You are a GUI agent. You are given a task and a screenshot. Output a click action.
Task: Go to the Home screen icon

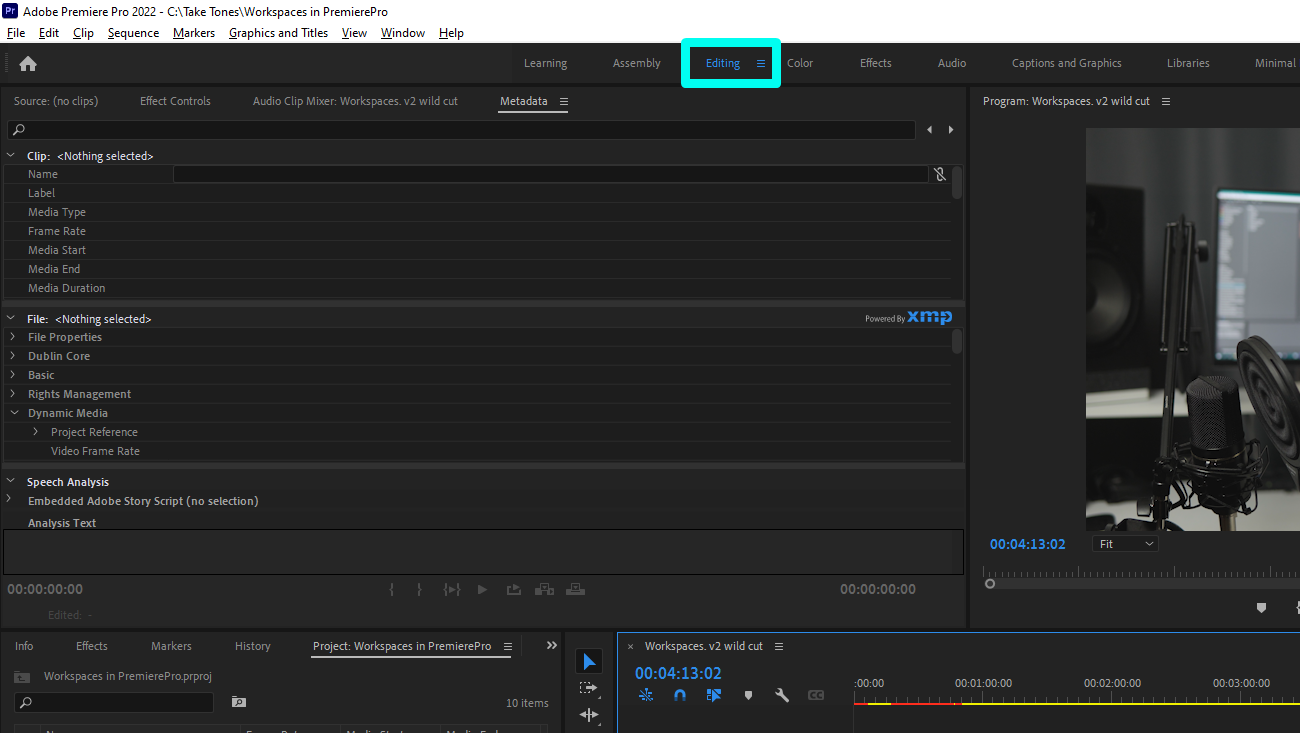pos(28,64)
